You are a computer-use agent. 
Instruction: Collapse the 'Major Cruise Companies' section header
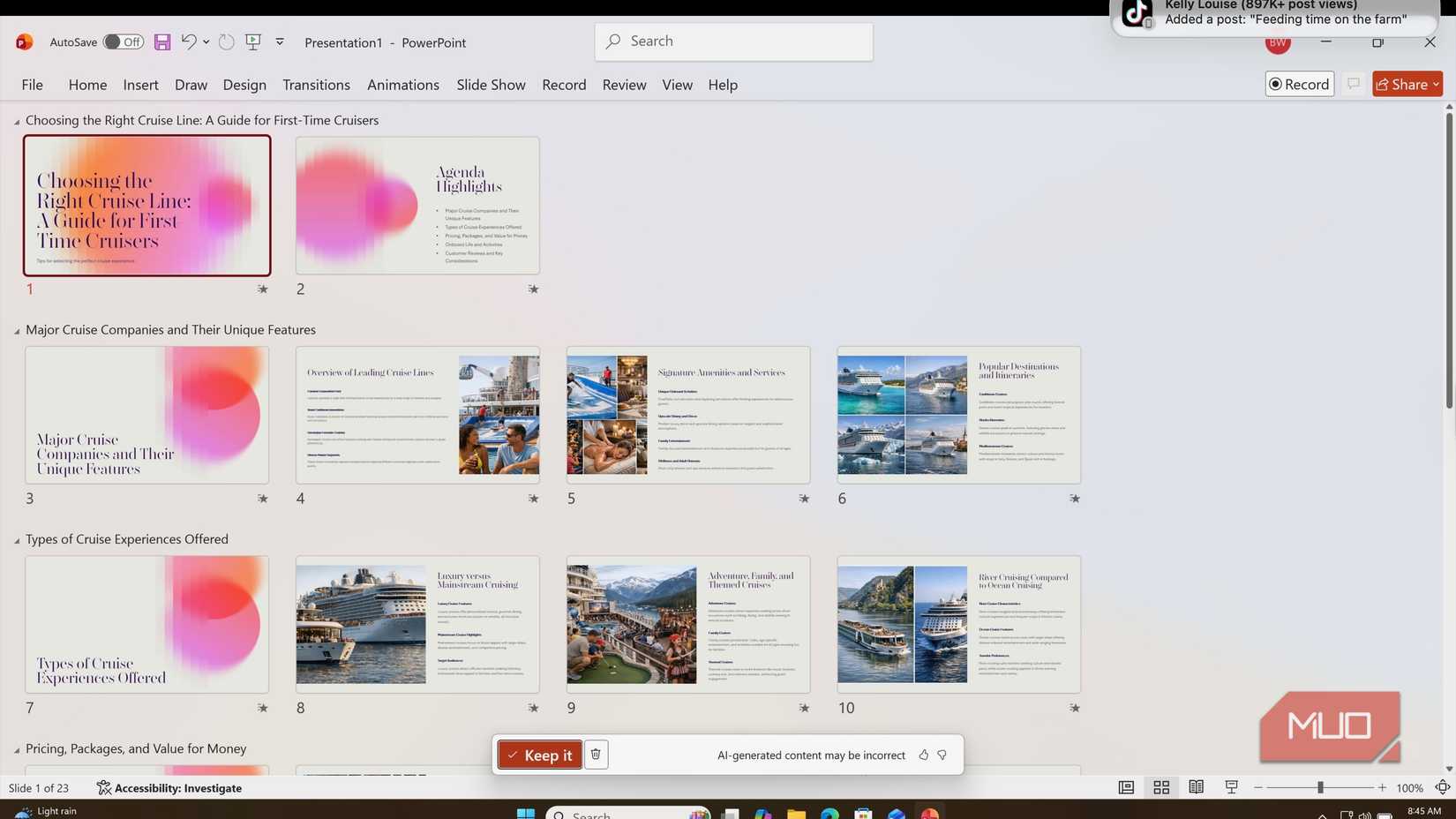point(16,330)
